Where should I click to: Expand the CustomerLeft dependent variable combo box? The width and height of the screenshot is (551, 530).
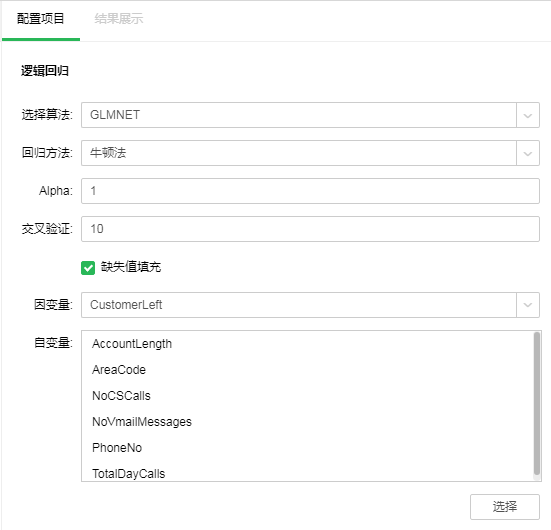point(310,305)
